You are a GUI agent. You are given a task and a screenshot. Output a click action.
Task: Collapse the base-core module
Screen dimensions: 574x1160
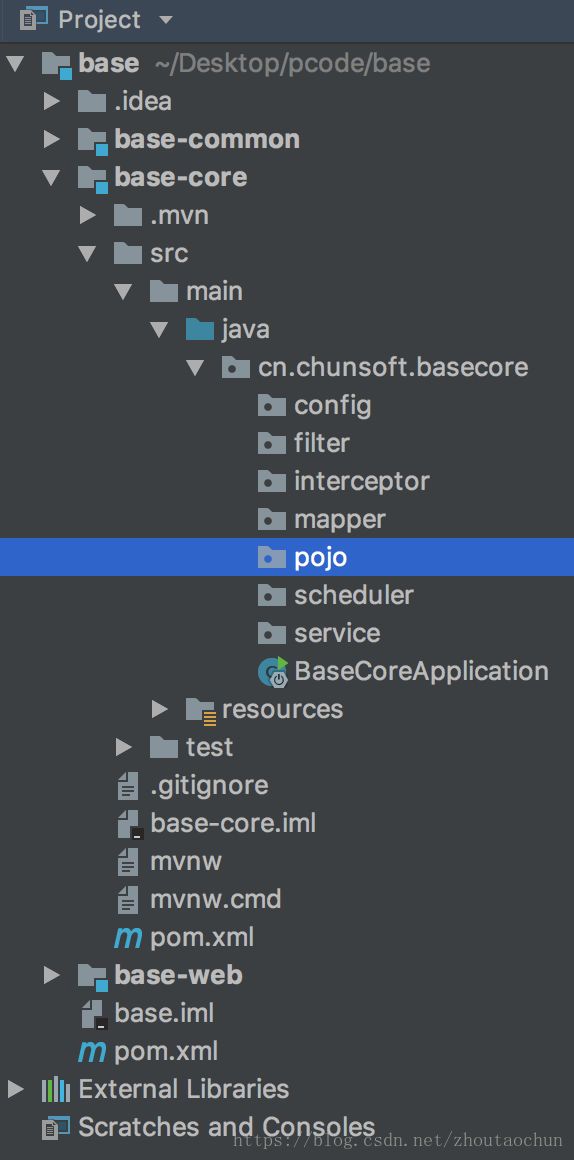pos(51,178)
